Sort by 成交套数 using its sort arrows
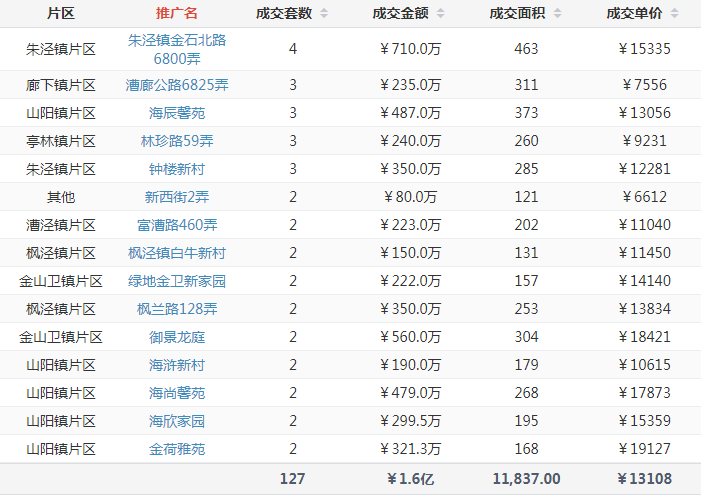The image size is (701, 495). tap(324, 13)
